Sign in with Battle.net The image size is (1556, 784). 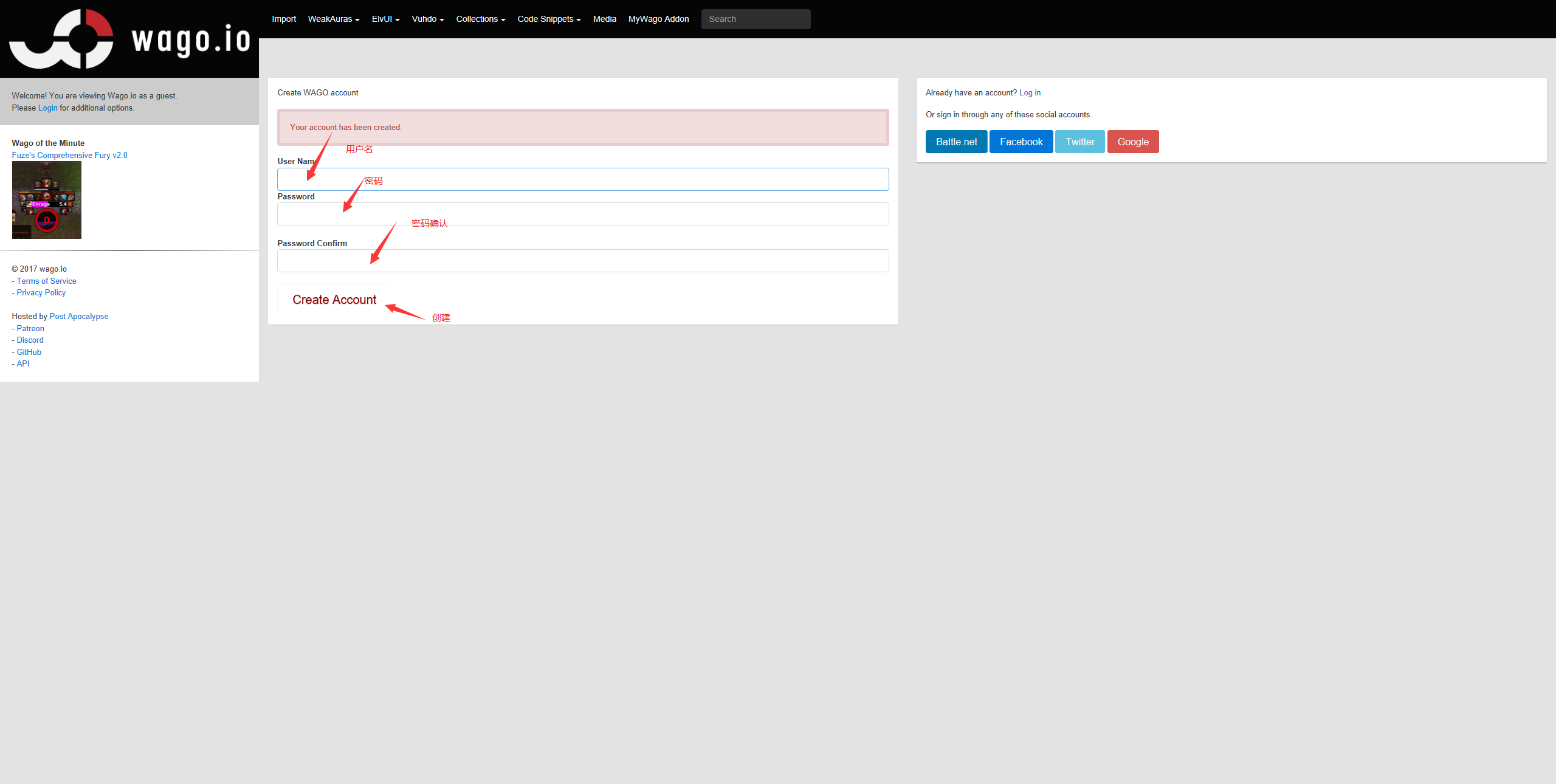point(956,142)
